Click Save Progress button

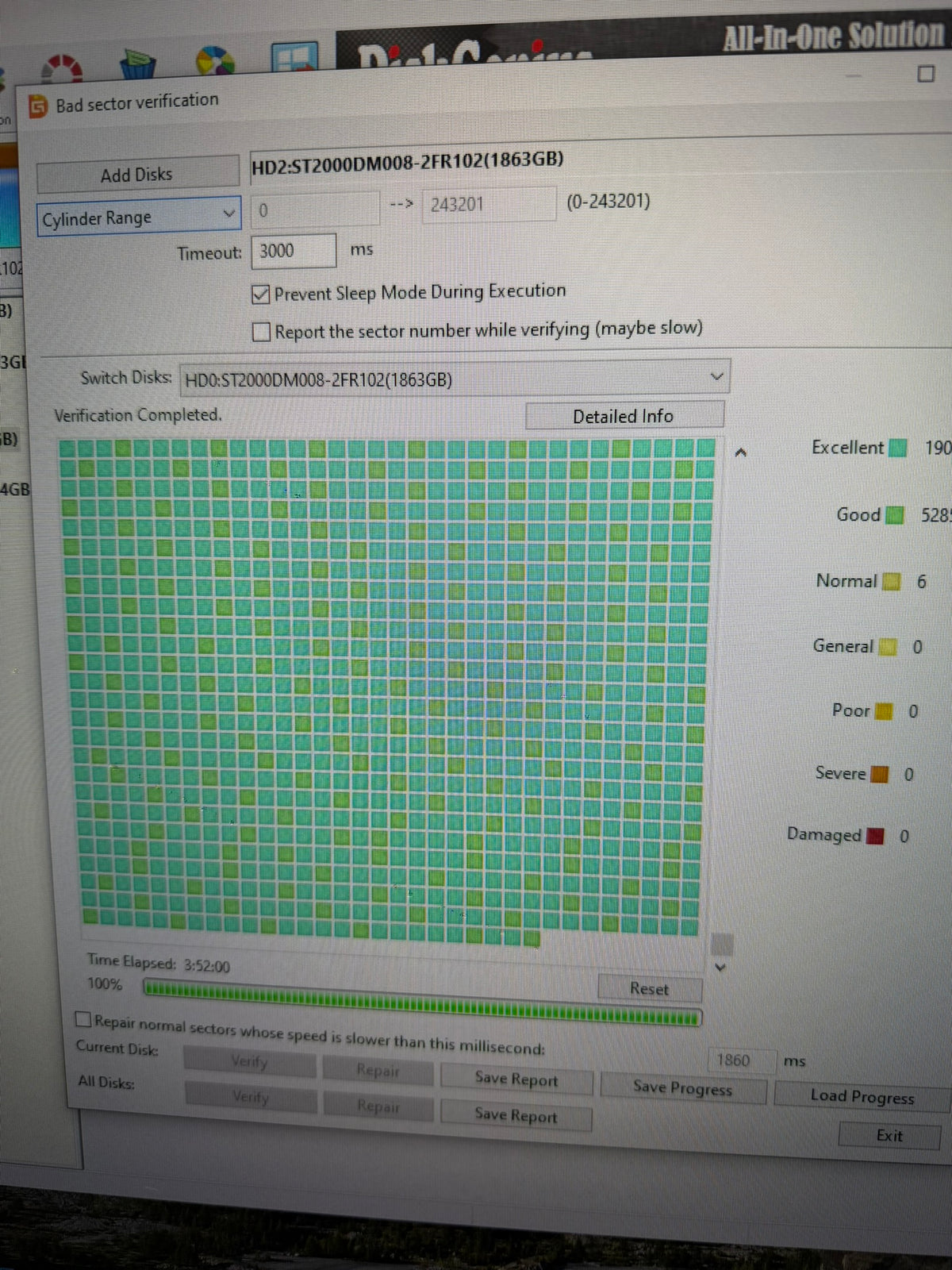coord(683,1088)
